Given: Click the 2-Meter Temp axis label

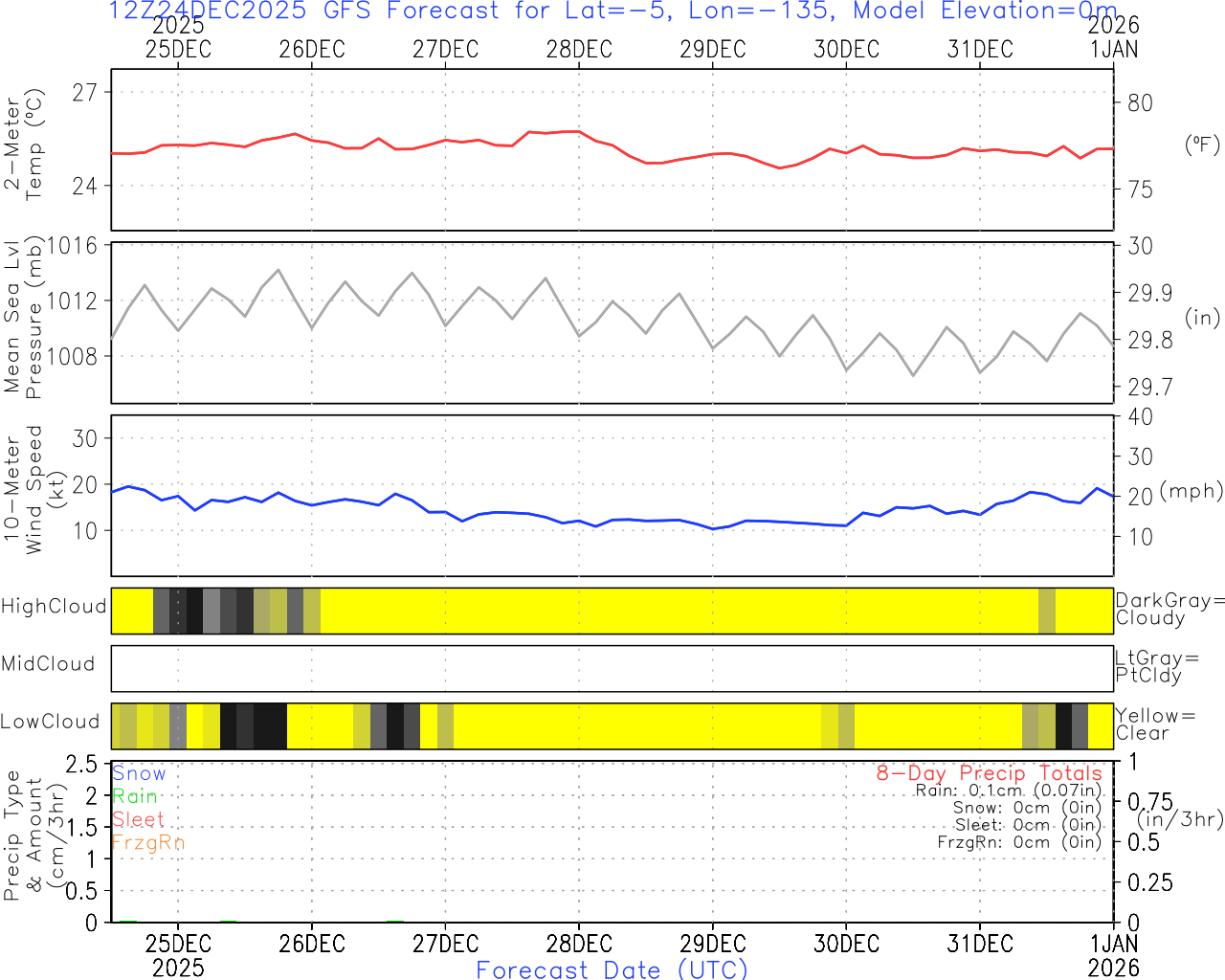Looking at the screenshot, I should [x=24, y=145].
